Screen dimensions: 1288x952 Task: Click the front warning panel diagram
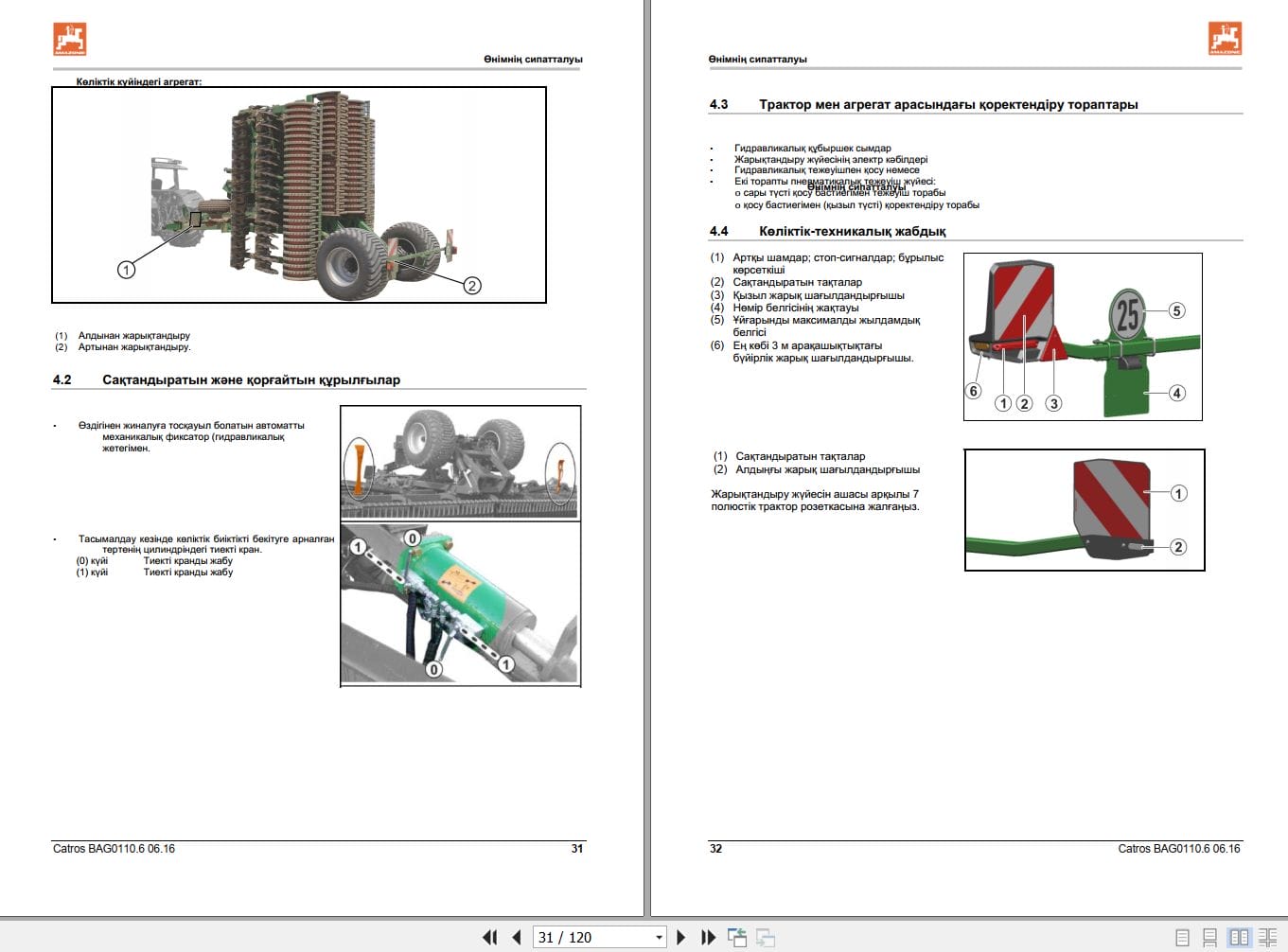pos(1085,510)
